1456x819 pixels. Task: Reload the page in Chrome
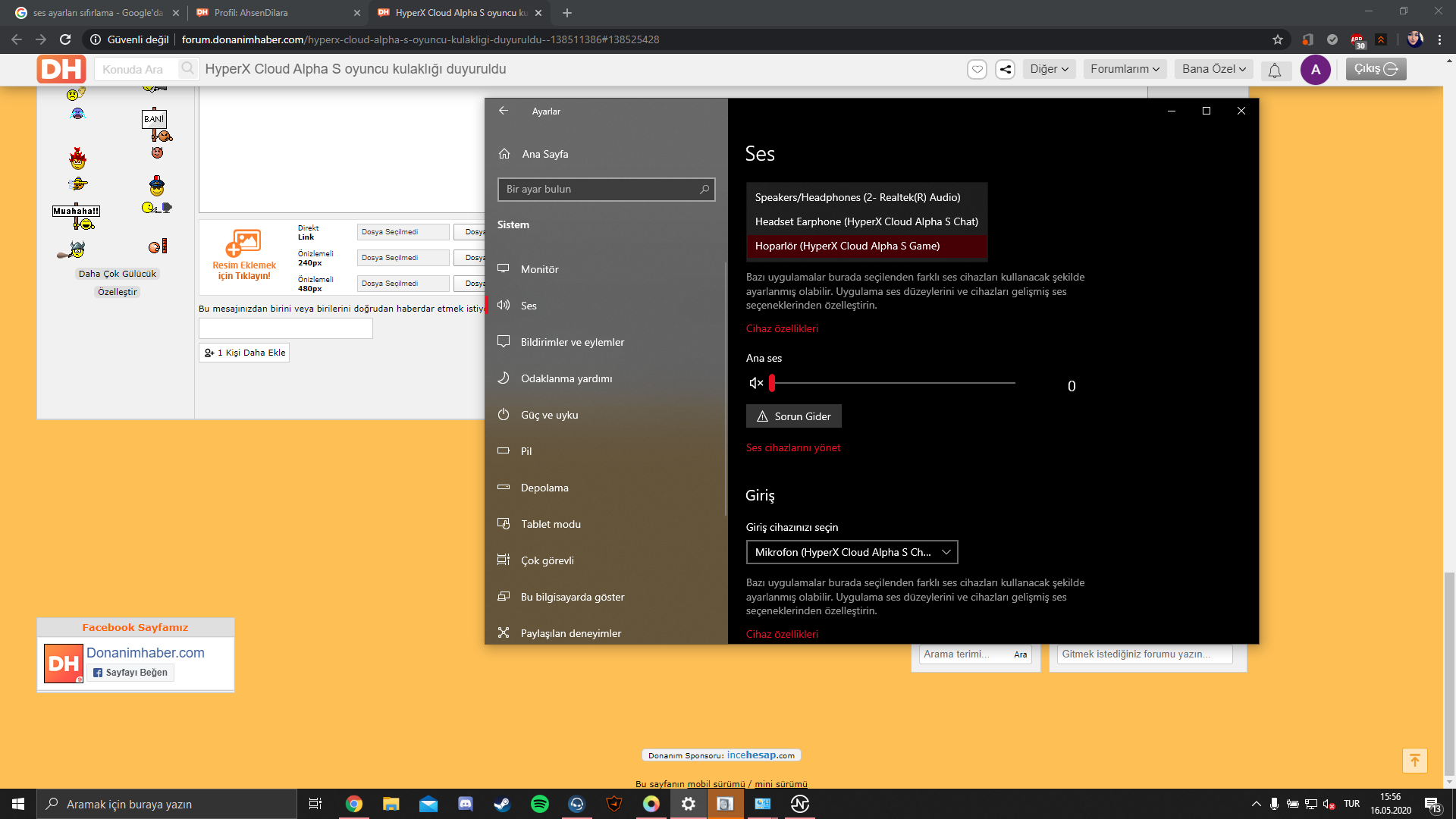65,39
